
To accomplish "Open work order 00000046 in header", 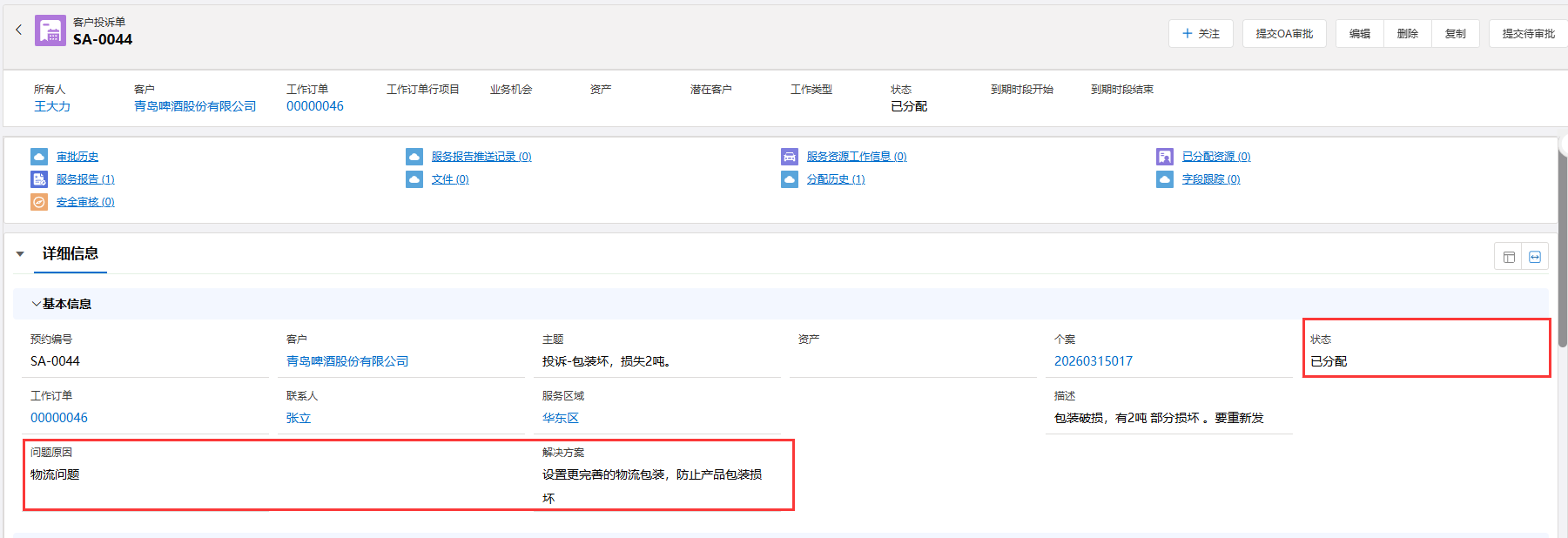I will (315, 106).
